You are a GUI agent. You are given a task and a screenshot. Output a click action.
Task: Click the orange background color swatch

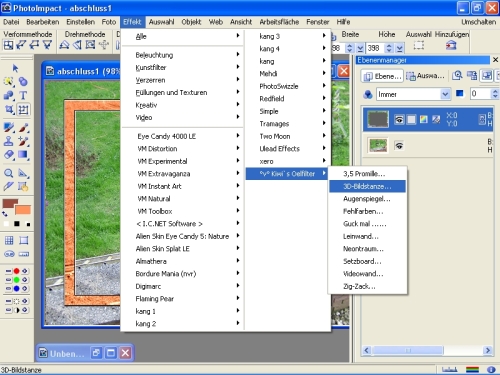click(x=23, y=210)
